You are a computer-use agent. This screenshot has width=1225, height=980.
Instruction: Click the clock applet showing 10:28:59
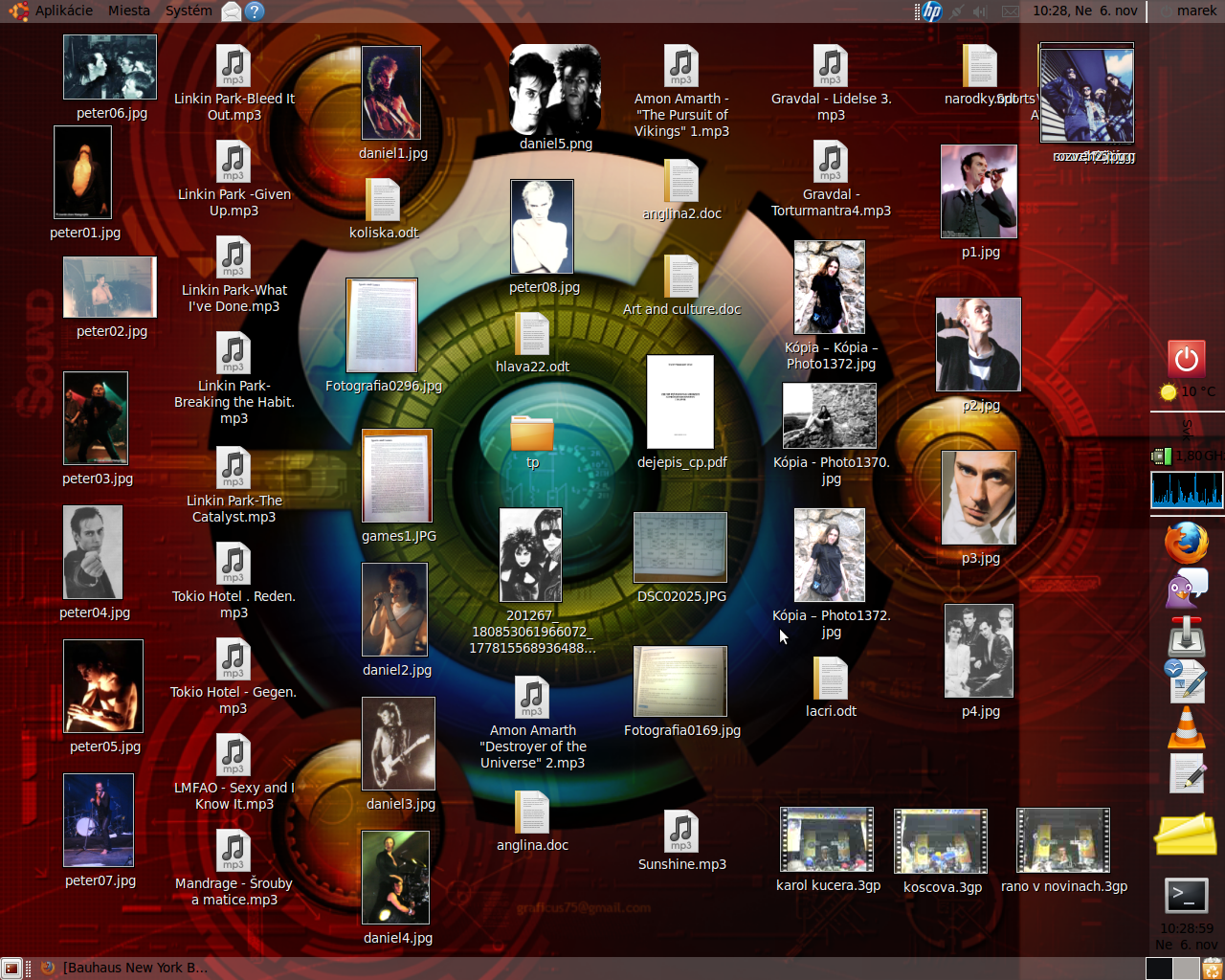1187,936
